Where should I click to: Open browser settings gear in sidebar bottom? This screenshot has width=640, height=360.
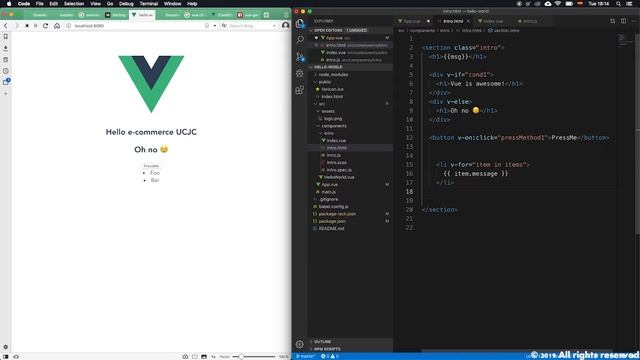pyautogui.click(x=6, y=347)
